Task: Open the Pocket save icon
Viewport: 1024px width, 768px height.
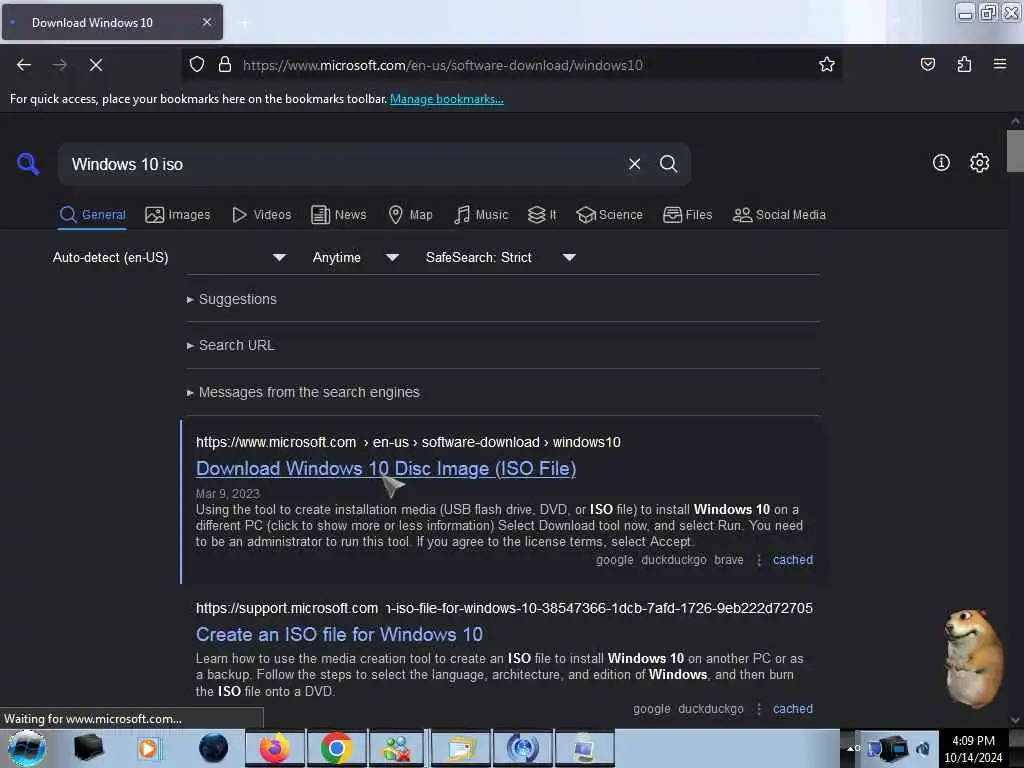Action: tap(927, 65)
